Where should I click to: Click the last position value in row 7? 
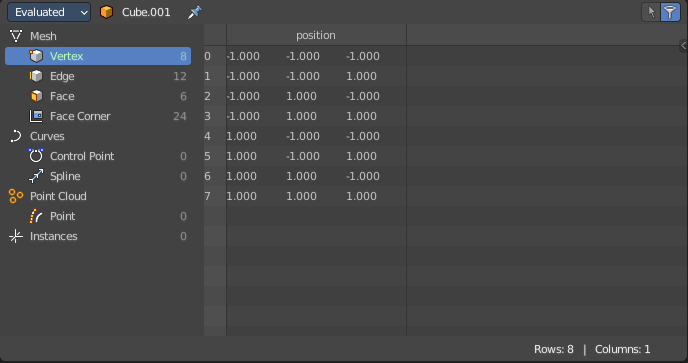point(361,196)
